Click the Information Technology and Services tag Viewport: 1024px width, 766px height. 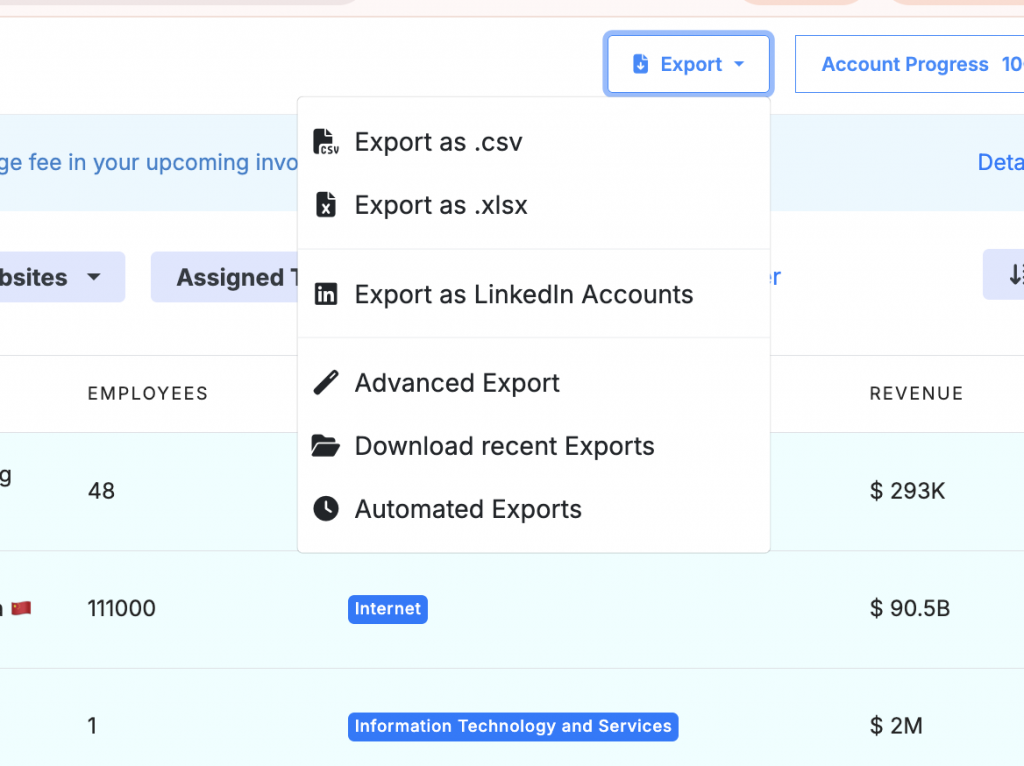coord(513,726)
